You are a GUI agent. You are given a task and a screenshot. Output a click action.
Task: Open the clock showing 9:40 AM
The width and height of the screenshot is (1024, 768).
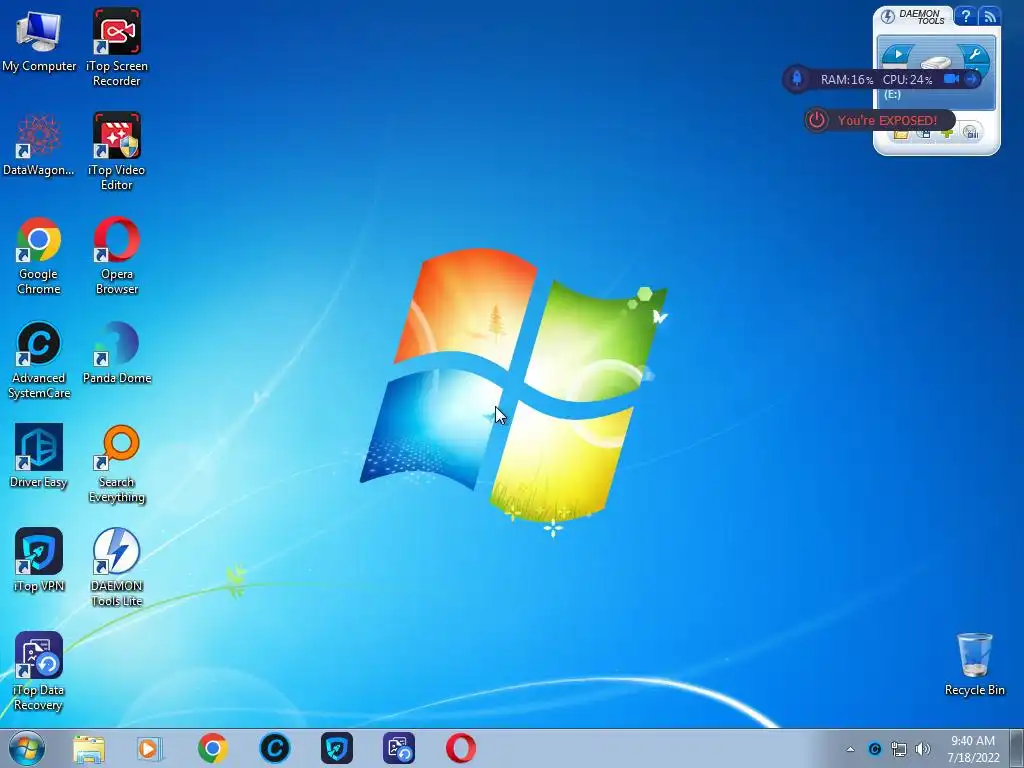[x=973, y=749]
